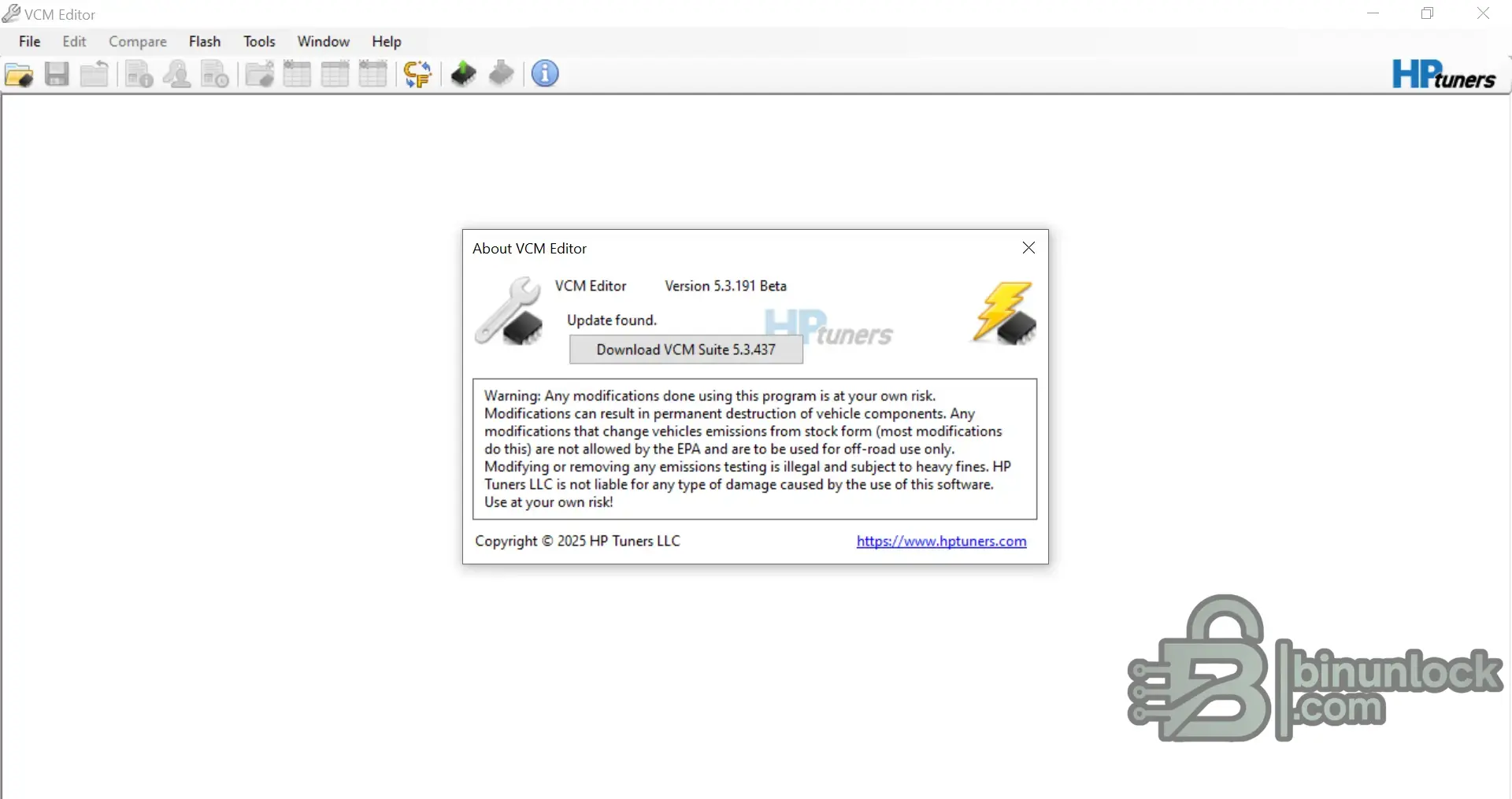
Task: Download VCM Suite 5.3.437
Action: (x=686, y=350)
